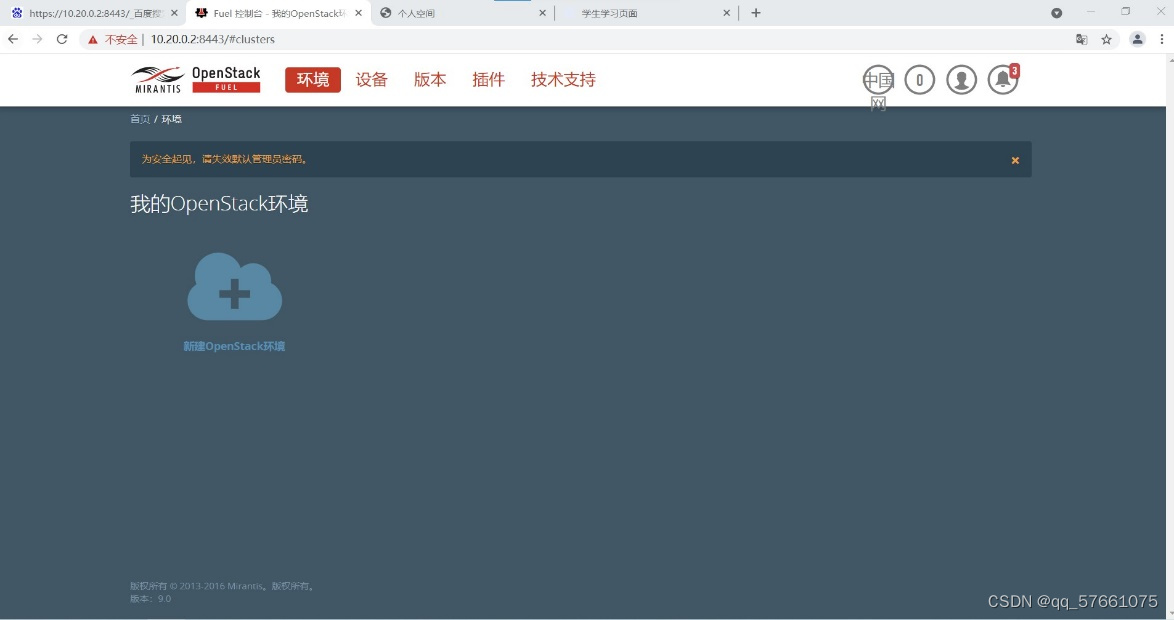Bookmark the page using the star icon

1106,39
